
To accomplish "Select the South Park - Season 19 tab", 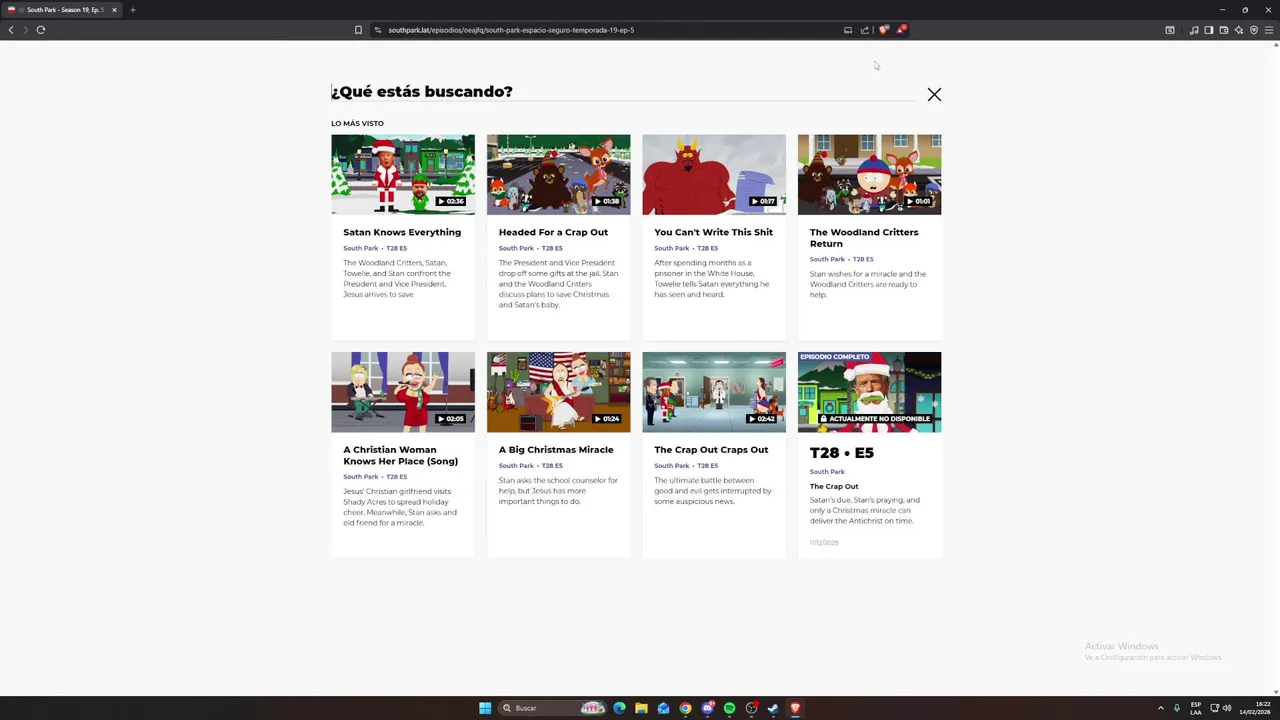I will point(60,10).
